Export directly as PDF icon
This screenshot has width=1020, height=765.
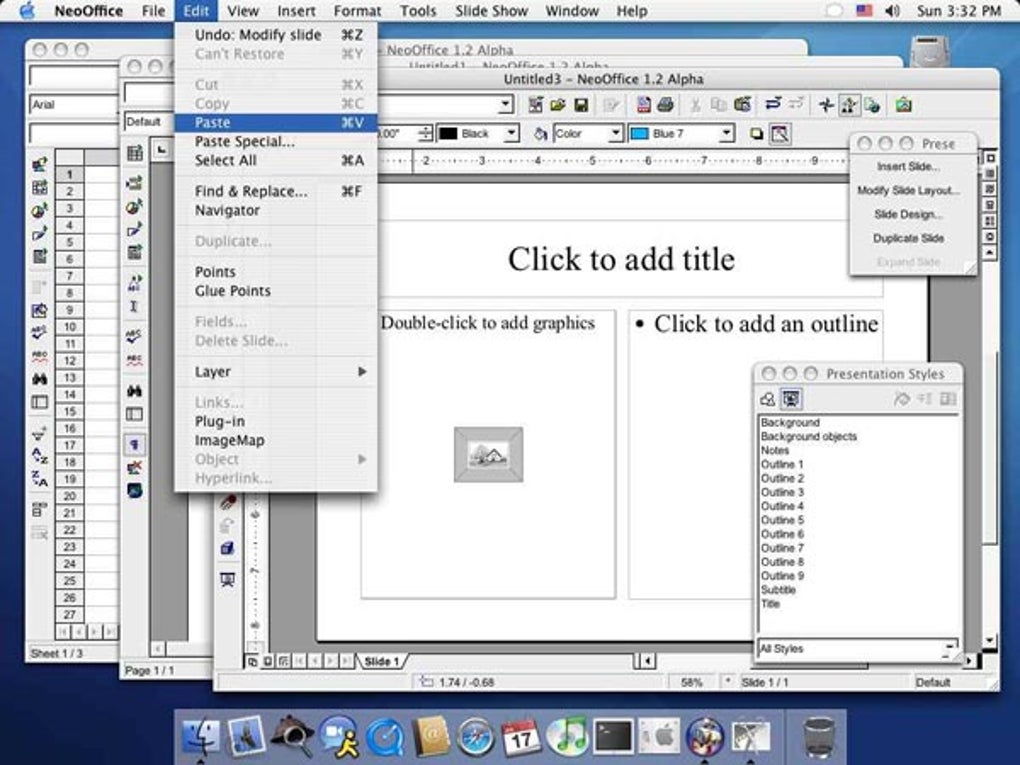[643, 105]
